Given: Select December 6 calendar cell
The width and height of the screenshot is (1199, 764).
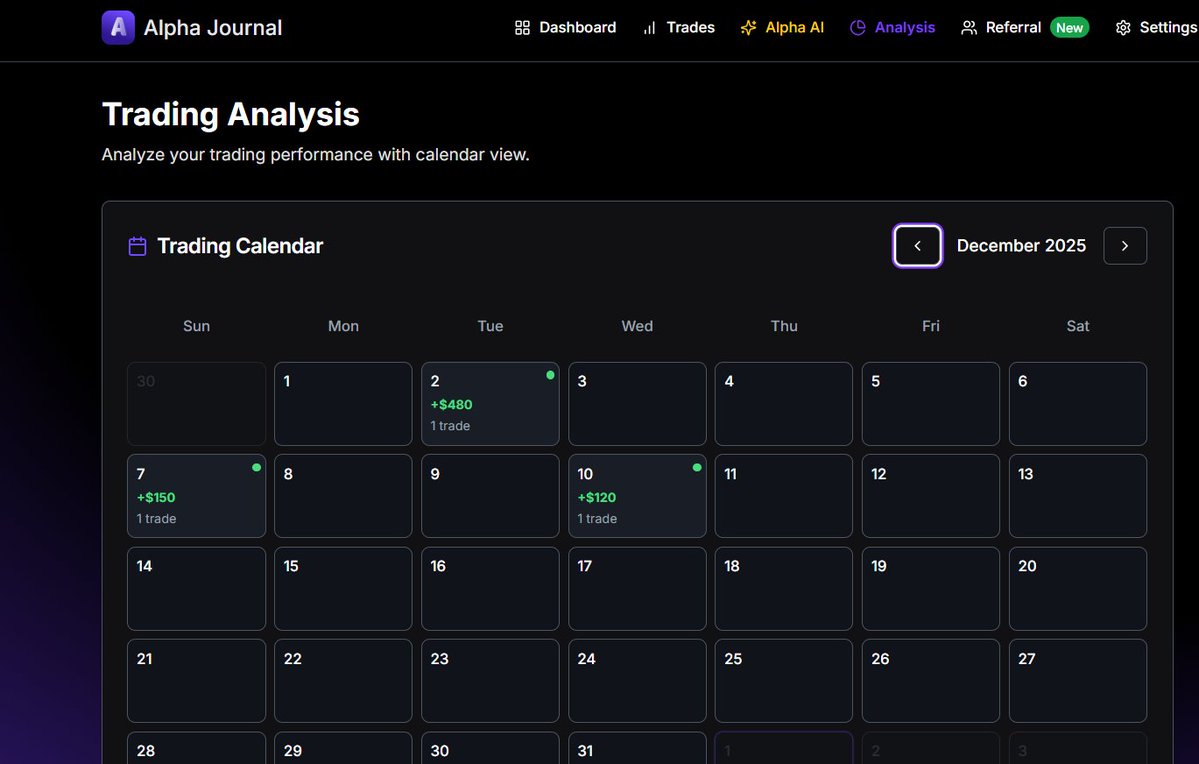Looking at the screenshot, I should click(x=1077, y=404).
